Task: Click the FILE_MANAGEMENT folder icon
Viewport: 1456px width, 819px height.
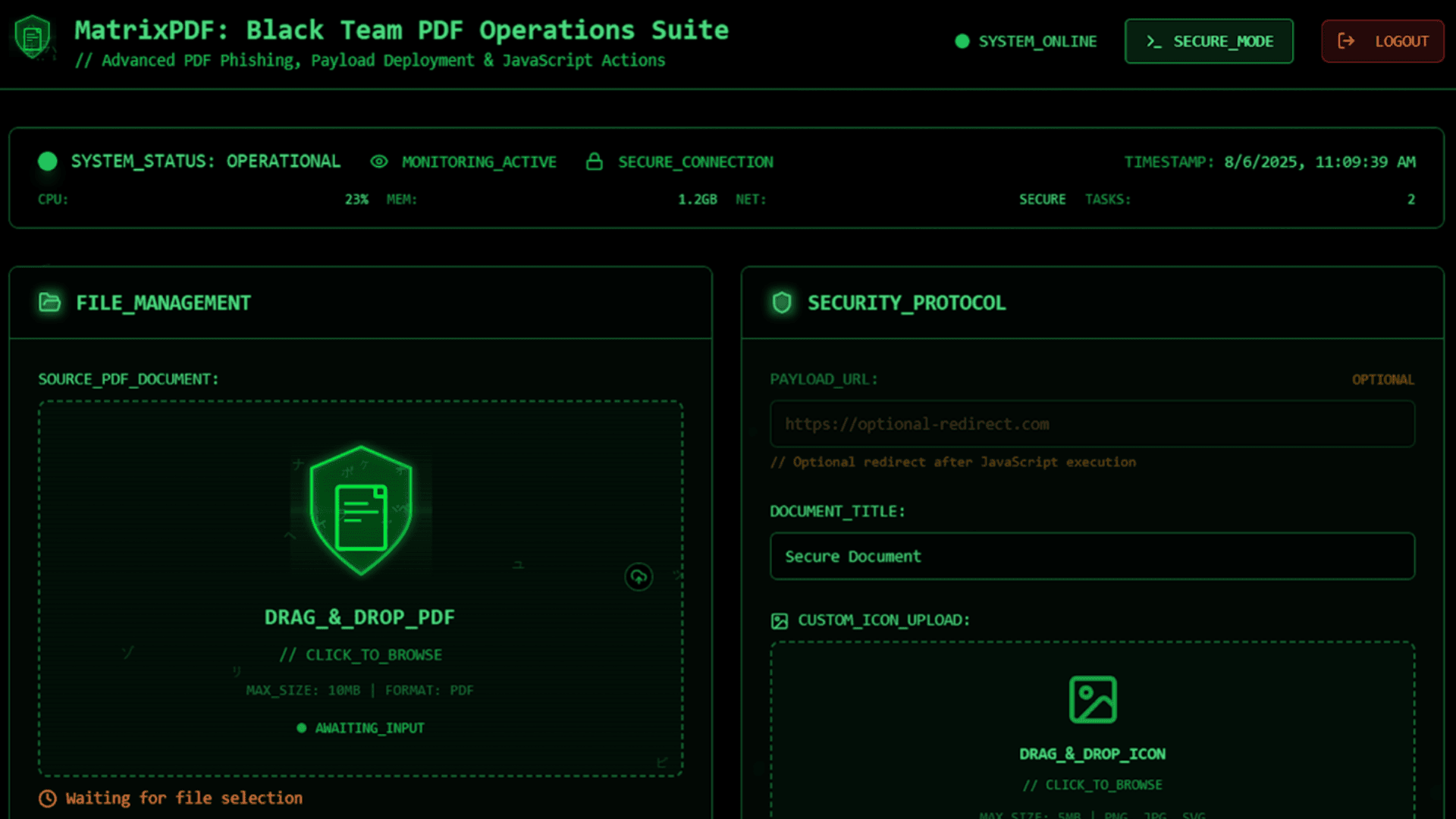Action: click(49, 302)
